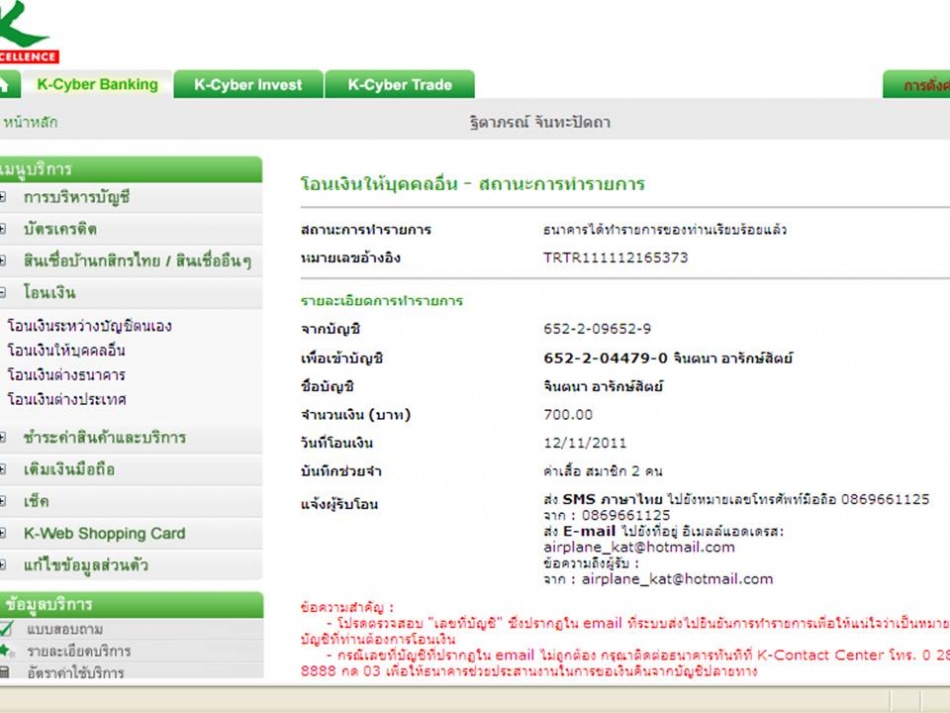Image resolution: width=950 pixels, height=713 pixels.
Task: Collapse the โอนเงิน menu section
Action: pos(49,293)
